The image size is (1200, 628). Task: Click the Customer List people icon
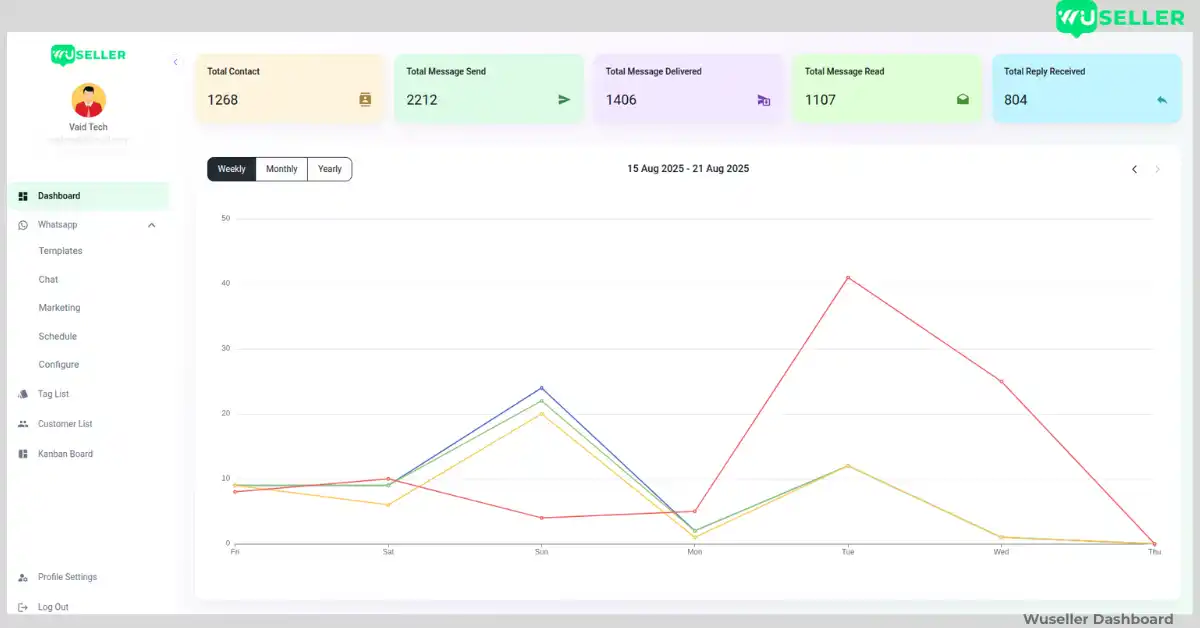pos(23,424)
